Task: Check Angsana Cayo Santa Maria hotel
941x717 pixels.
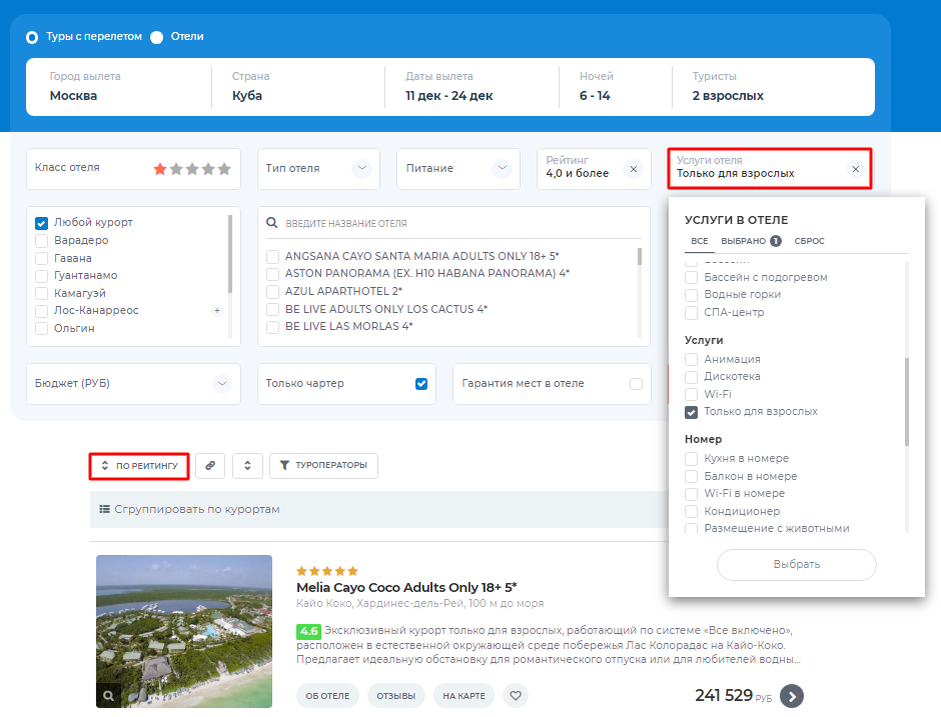Action: coord(272,257)
